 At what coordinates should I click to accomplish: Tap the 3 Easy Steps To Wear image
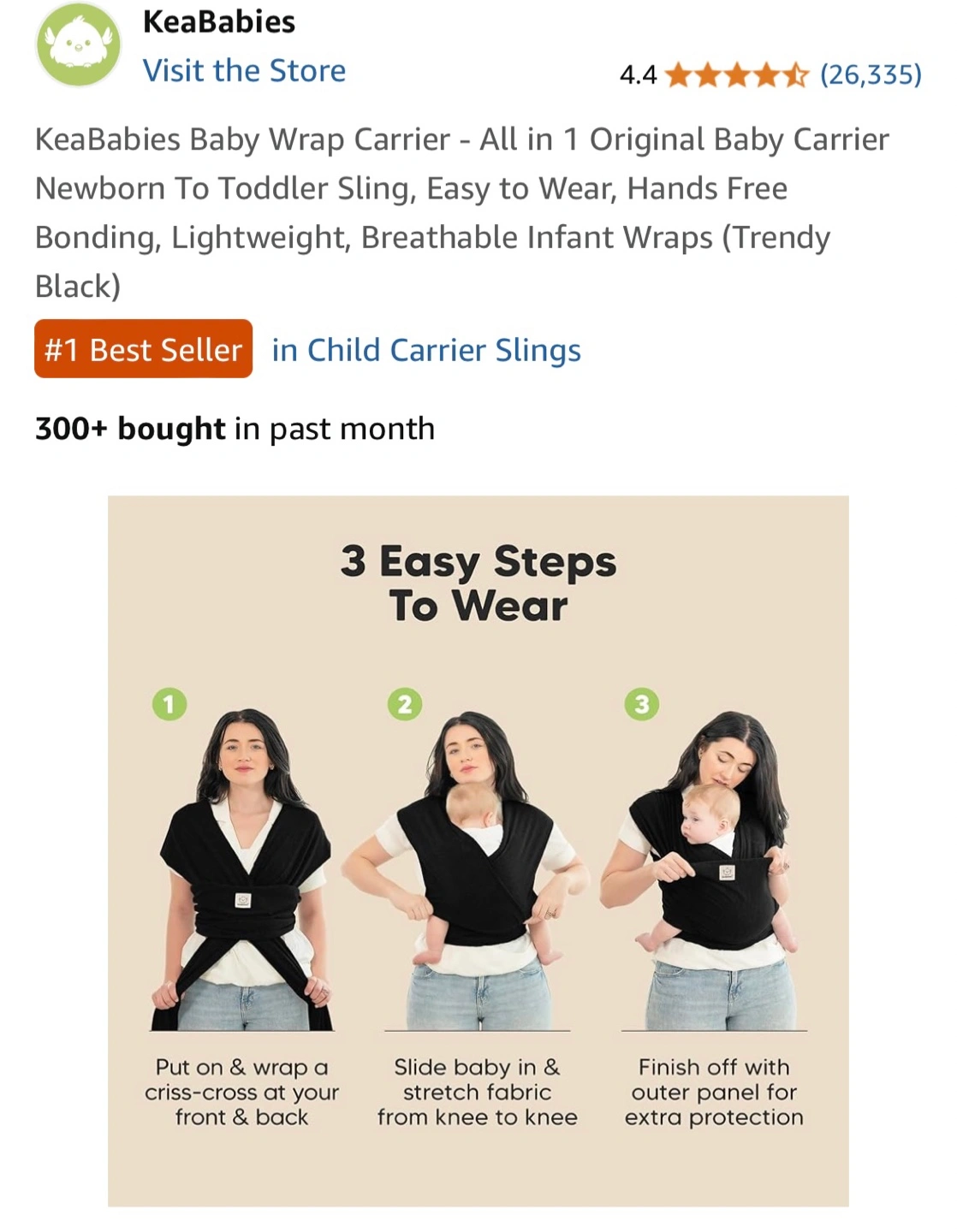[478, 851]
